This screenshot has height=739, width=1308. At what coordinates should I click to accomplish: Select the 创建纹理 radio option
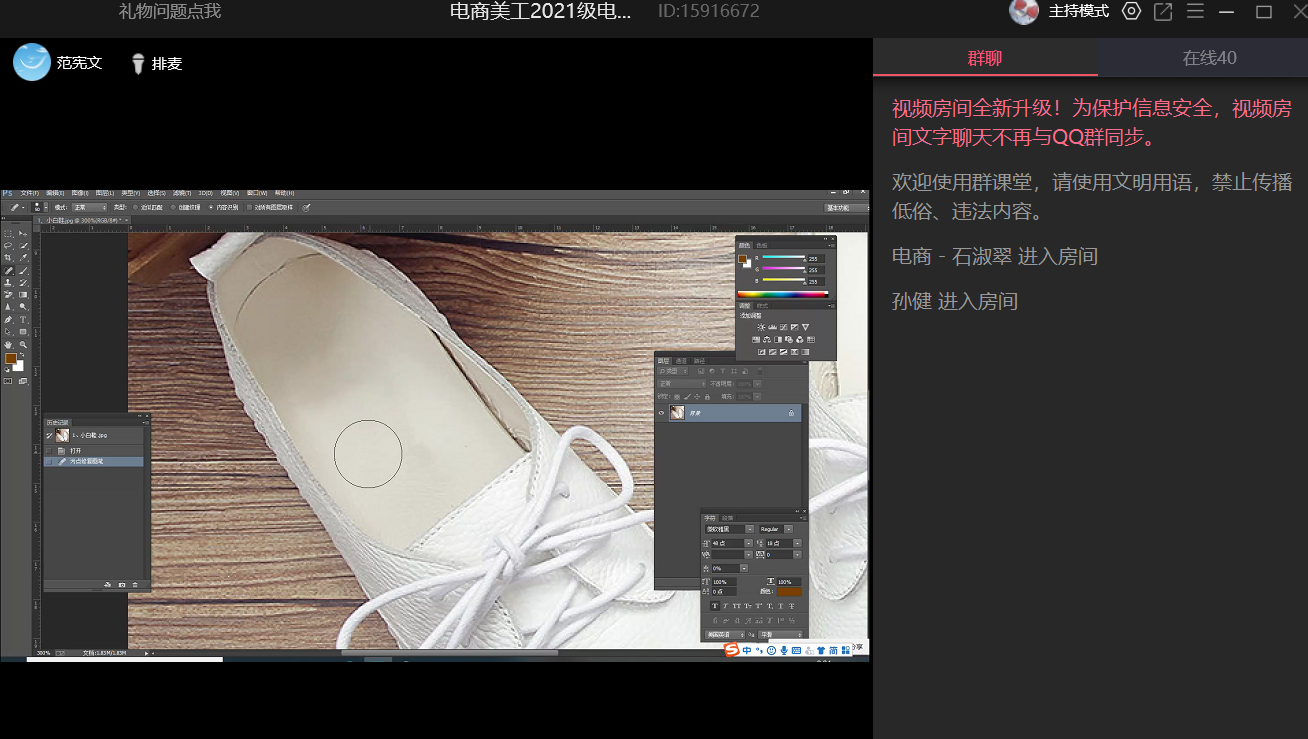(185, 208)
